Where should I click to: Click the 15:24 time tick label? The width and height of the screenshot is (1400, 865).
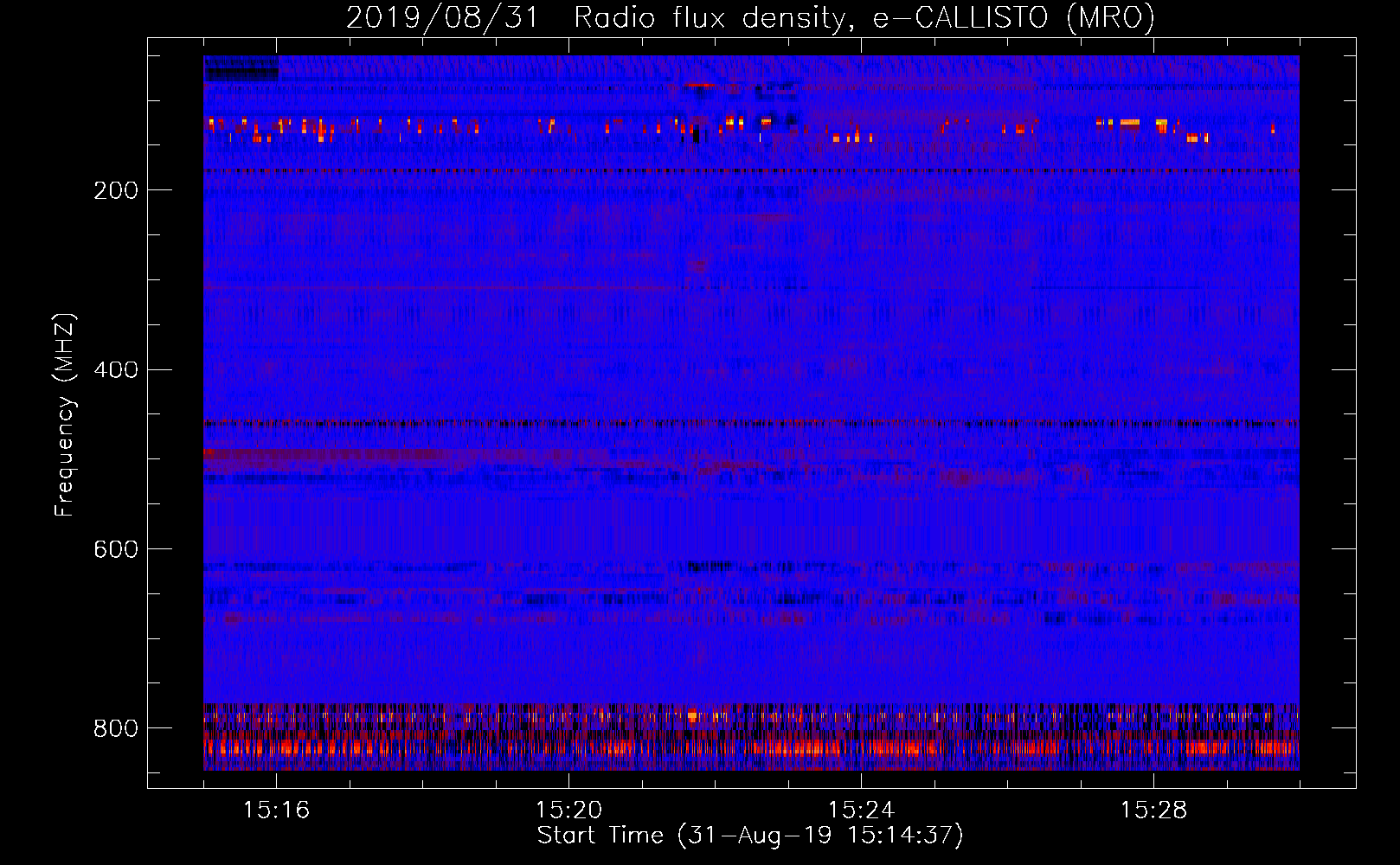(x=861, y=811)
